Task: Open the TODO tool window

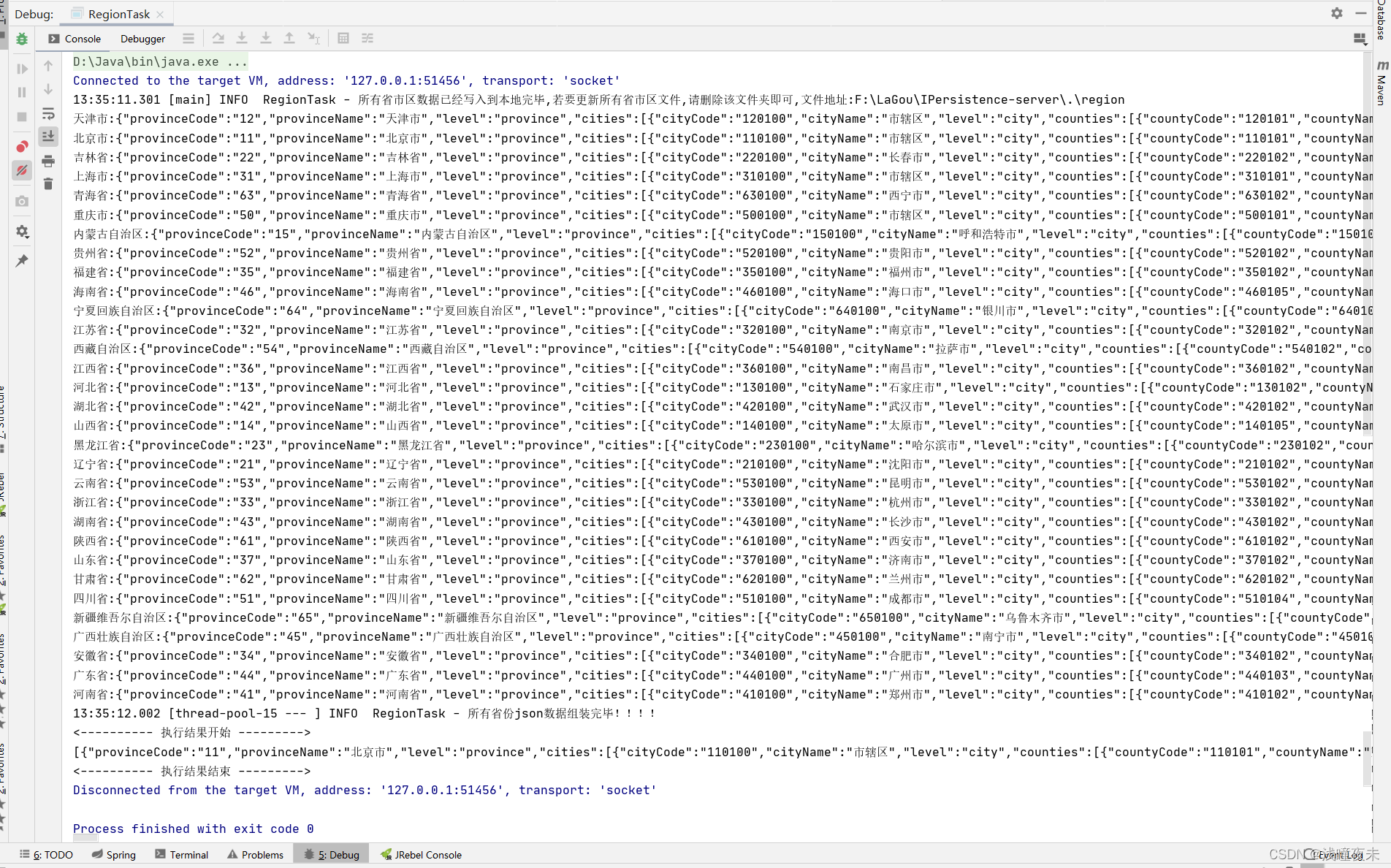Action: [x=47, y=854]
